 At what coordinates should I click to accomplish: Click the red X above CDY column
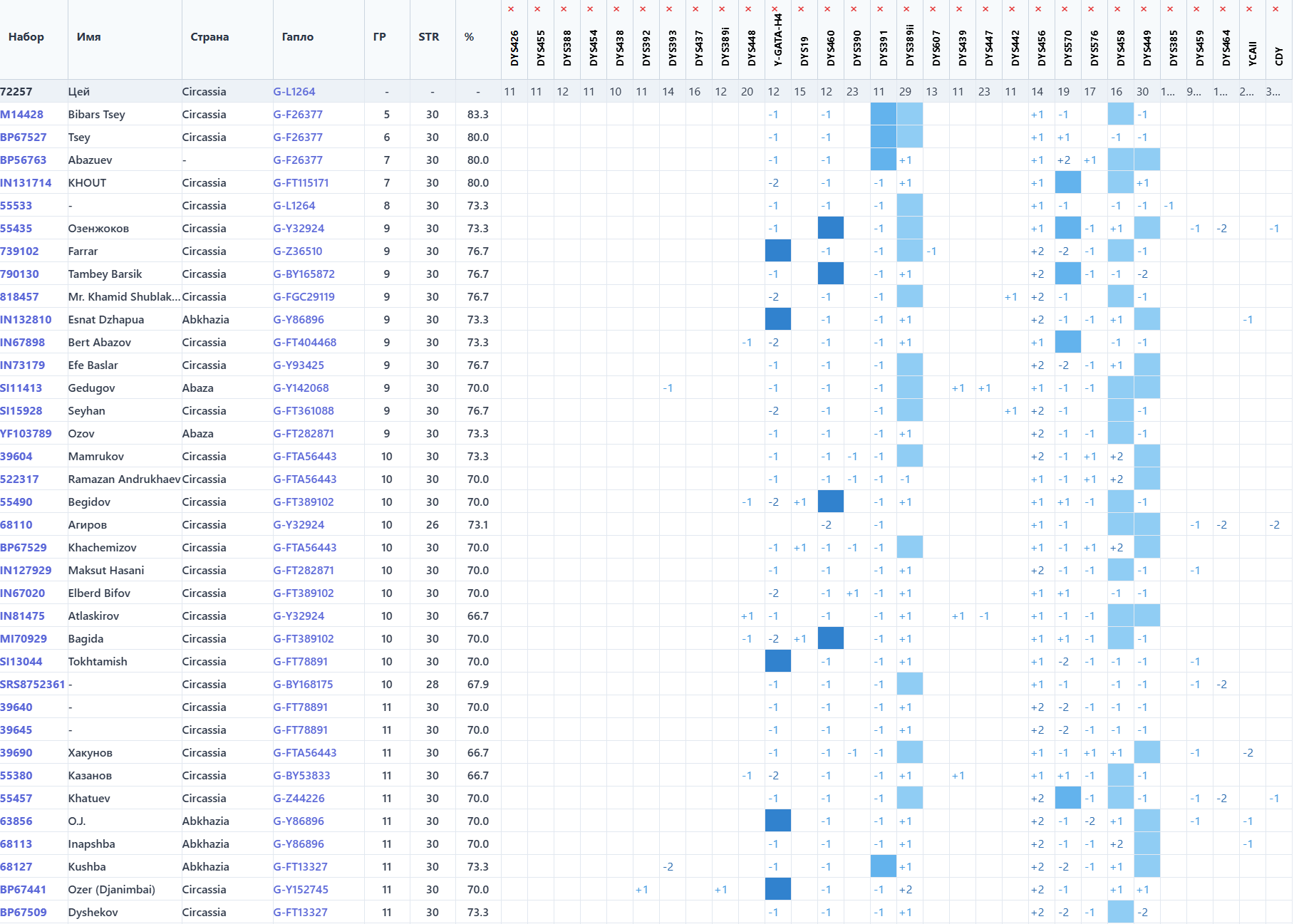1275,9
